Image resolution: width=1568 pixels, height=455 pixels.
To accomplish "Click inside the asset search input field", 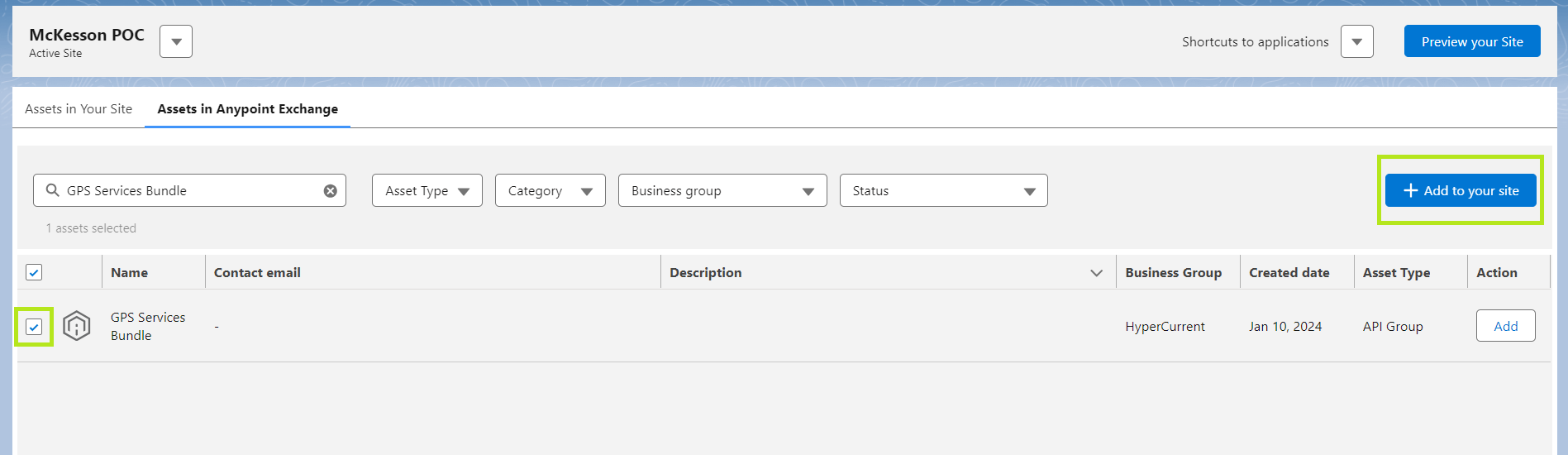I will 190,190.
